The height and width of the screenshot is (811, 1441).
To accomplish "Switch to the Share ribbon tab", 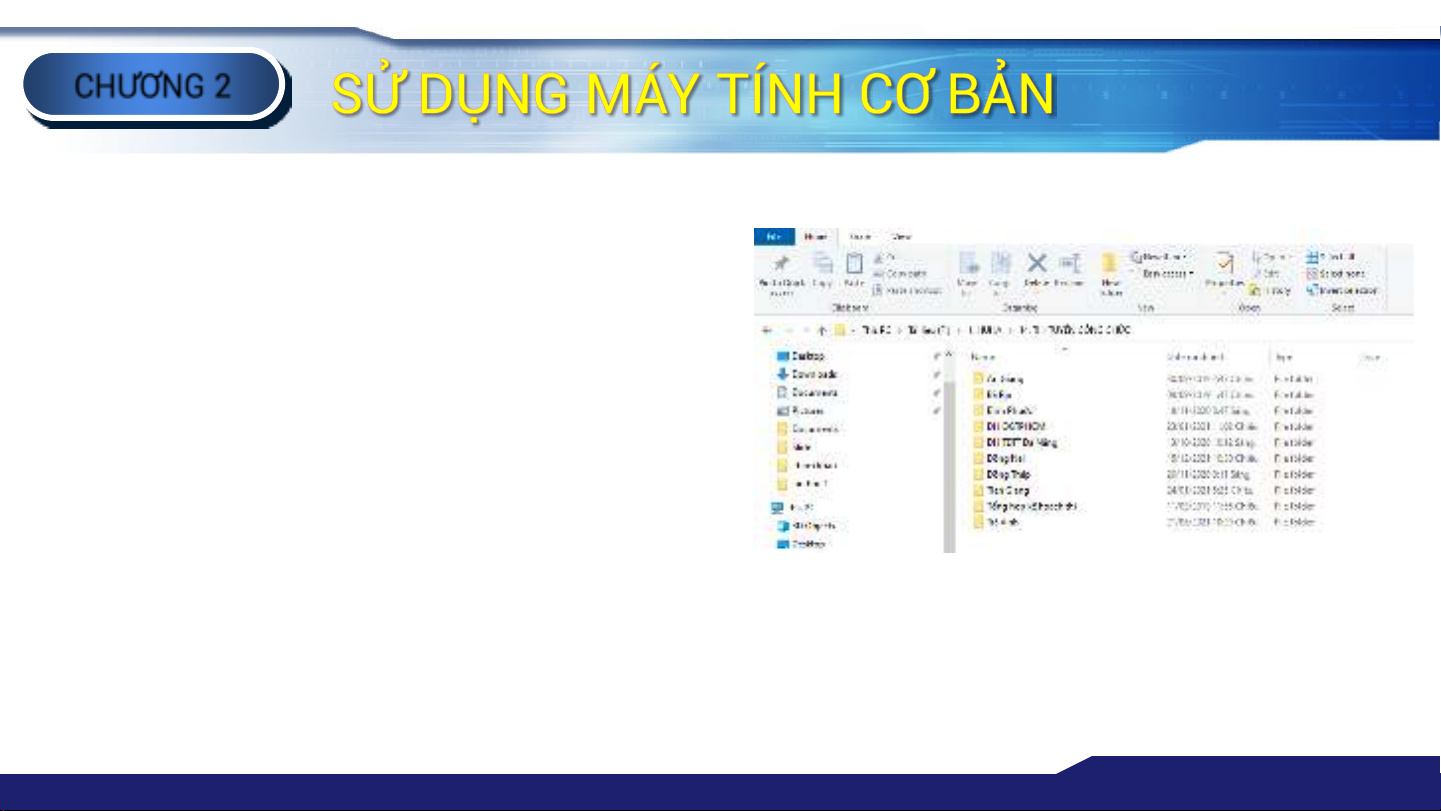I will tap(860, 237).
